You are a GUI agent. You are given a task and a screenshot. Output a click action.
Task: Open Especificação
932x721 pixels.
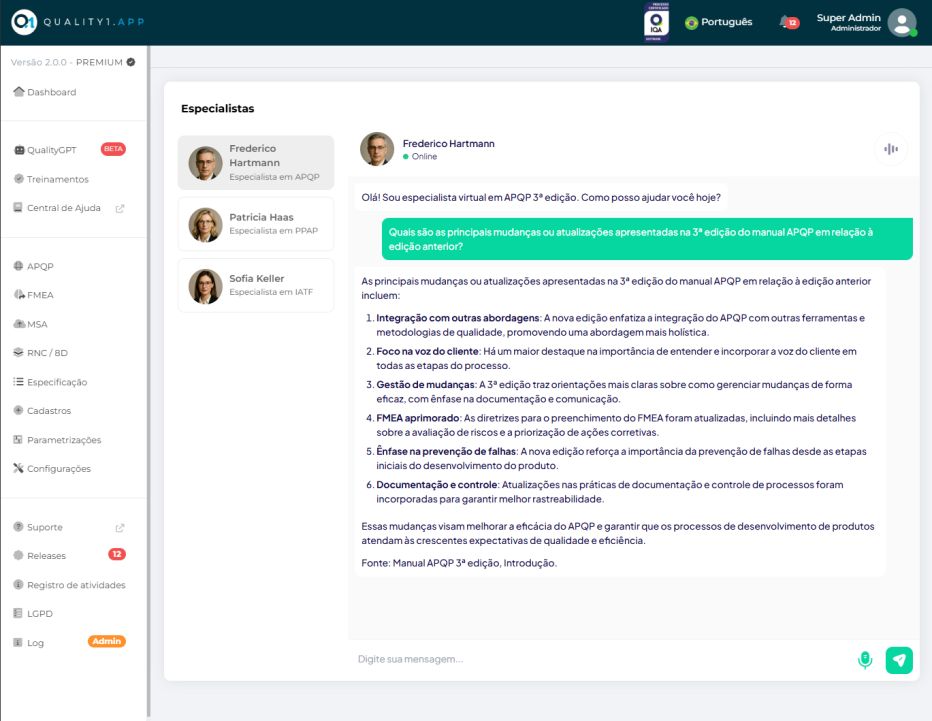click(x=57, y=382)
